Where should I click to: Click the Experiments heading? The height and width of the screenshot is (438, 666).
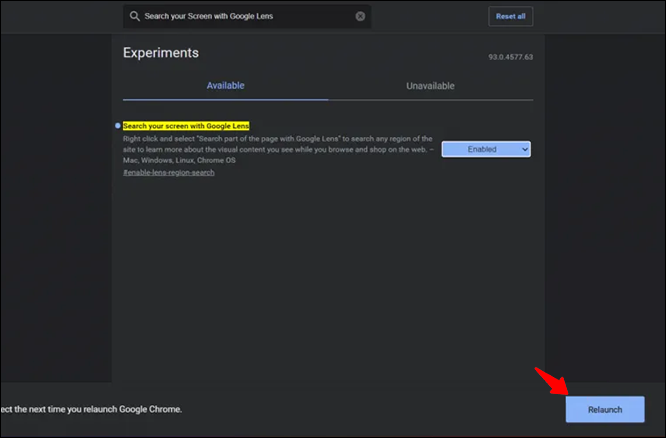pyautogui.click(x=161, y=53)
